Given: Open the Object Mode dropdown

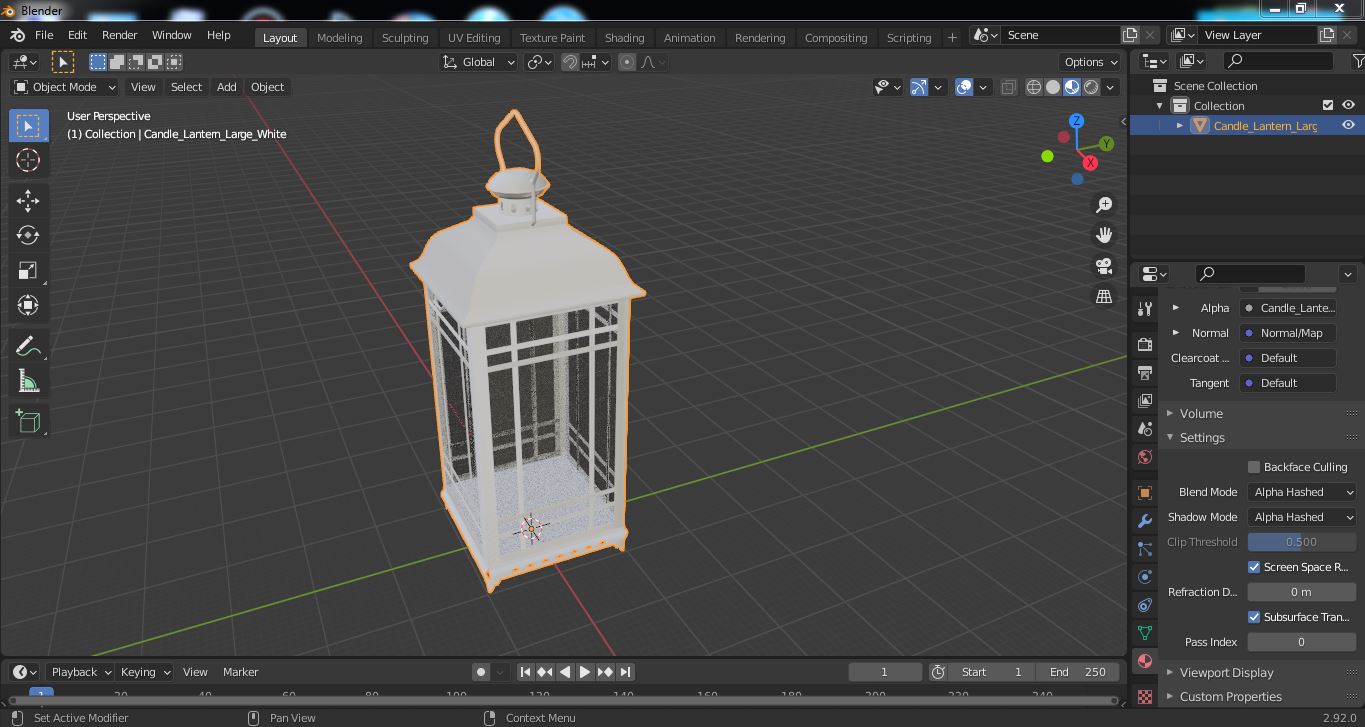Looking at the screenshot, I should click(65, 87).
